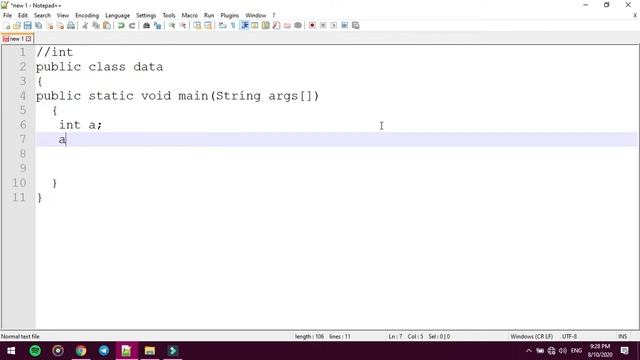Click the Redo arrow toolbar icon
This screenshot has height=360, width=640.
pyautogui.click(x=132, y=25)
